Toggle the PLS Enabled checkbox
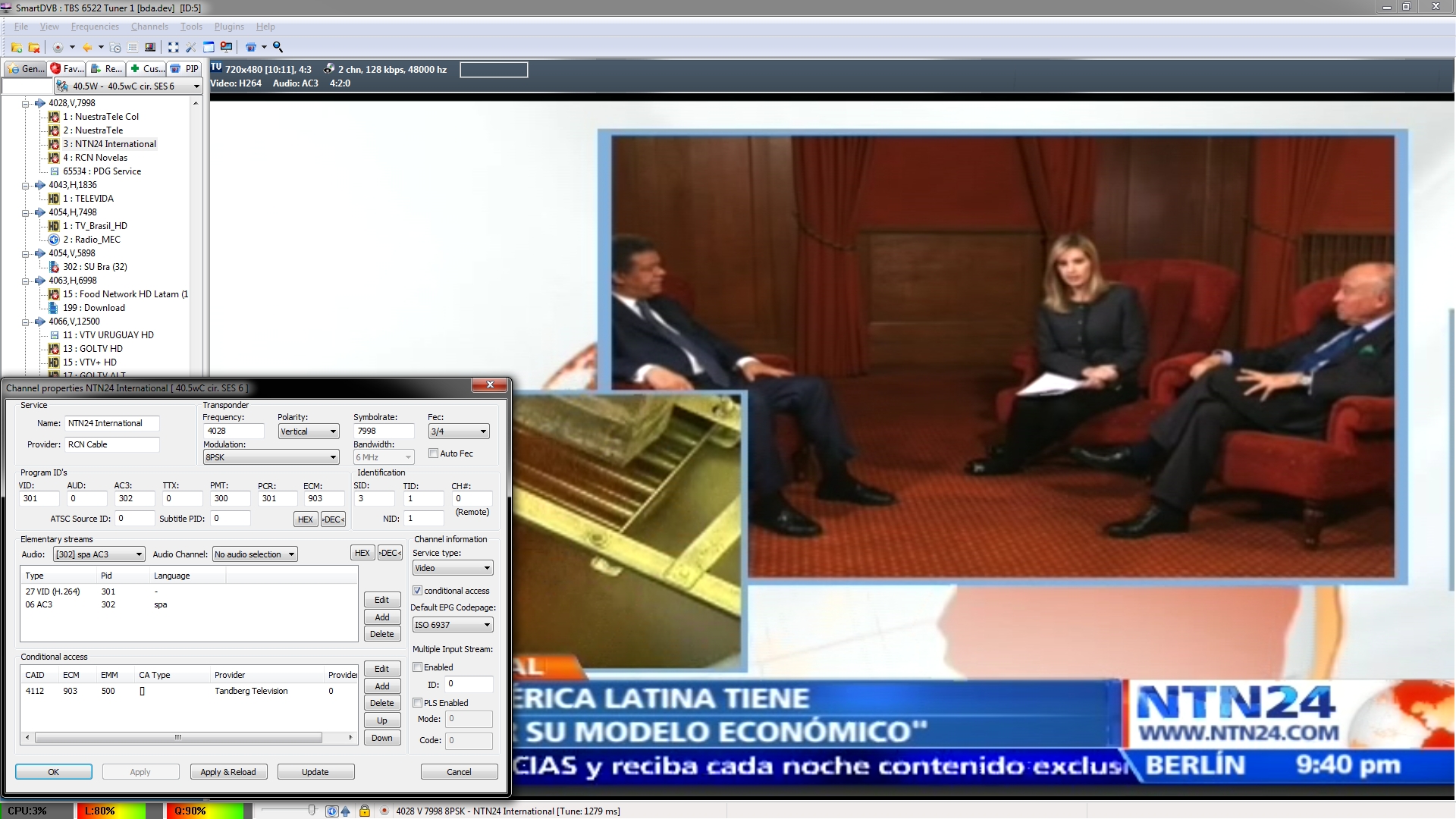 (x=417, y=703)
